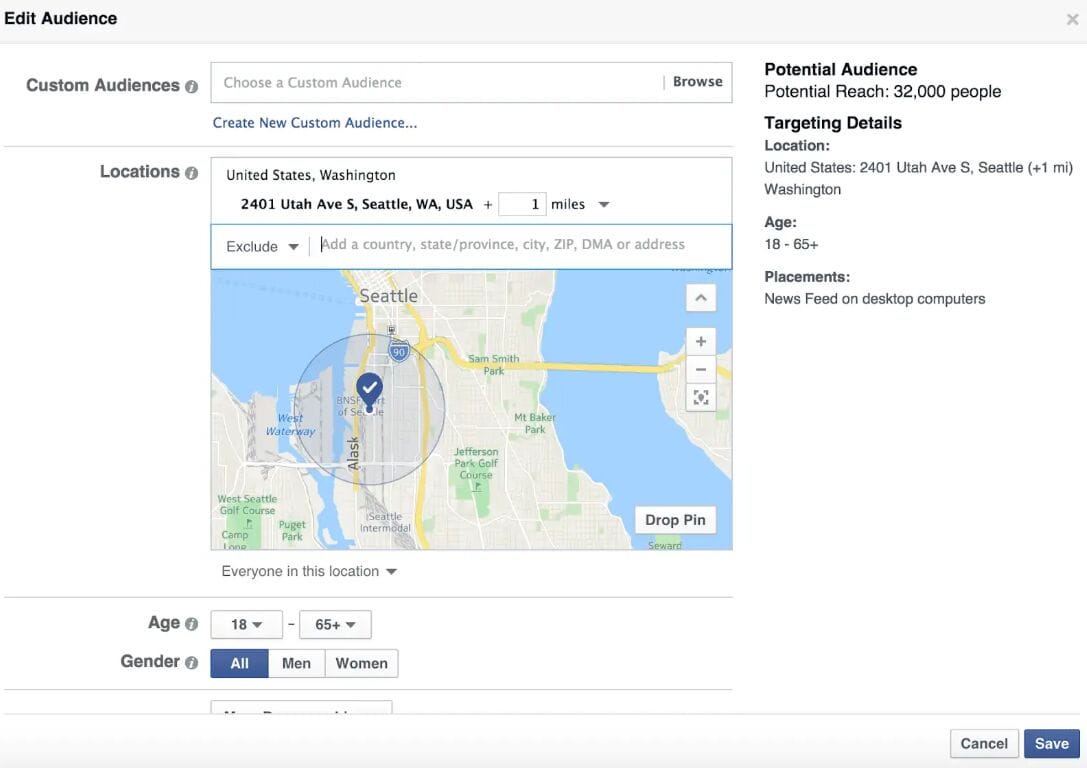This screenshot has height=768, width=1087.
Task: Click the Drop Pin button
Action: click(675, 520)
